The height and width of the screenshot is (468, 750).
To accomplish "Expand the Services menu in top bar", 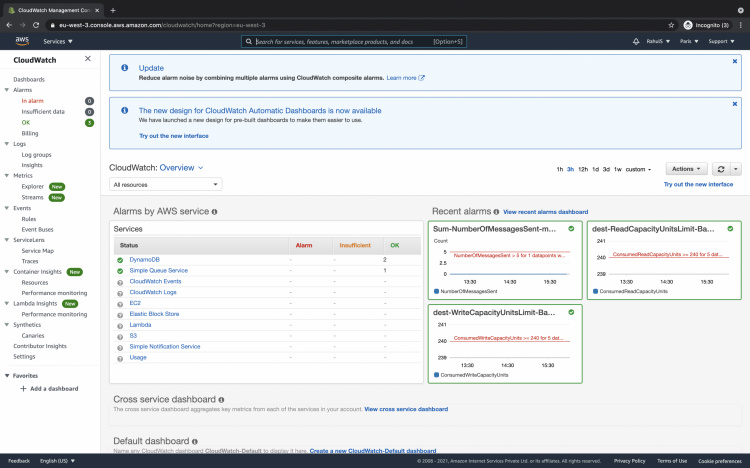I will (x=59, y=41).
